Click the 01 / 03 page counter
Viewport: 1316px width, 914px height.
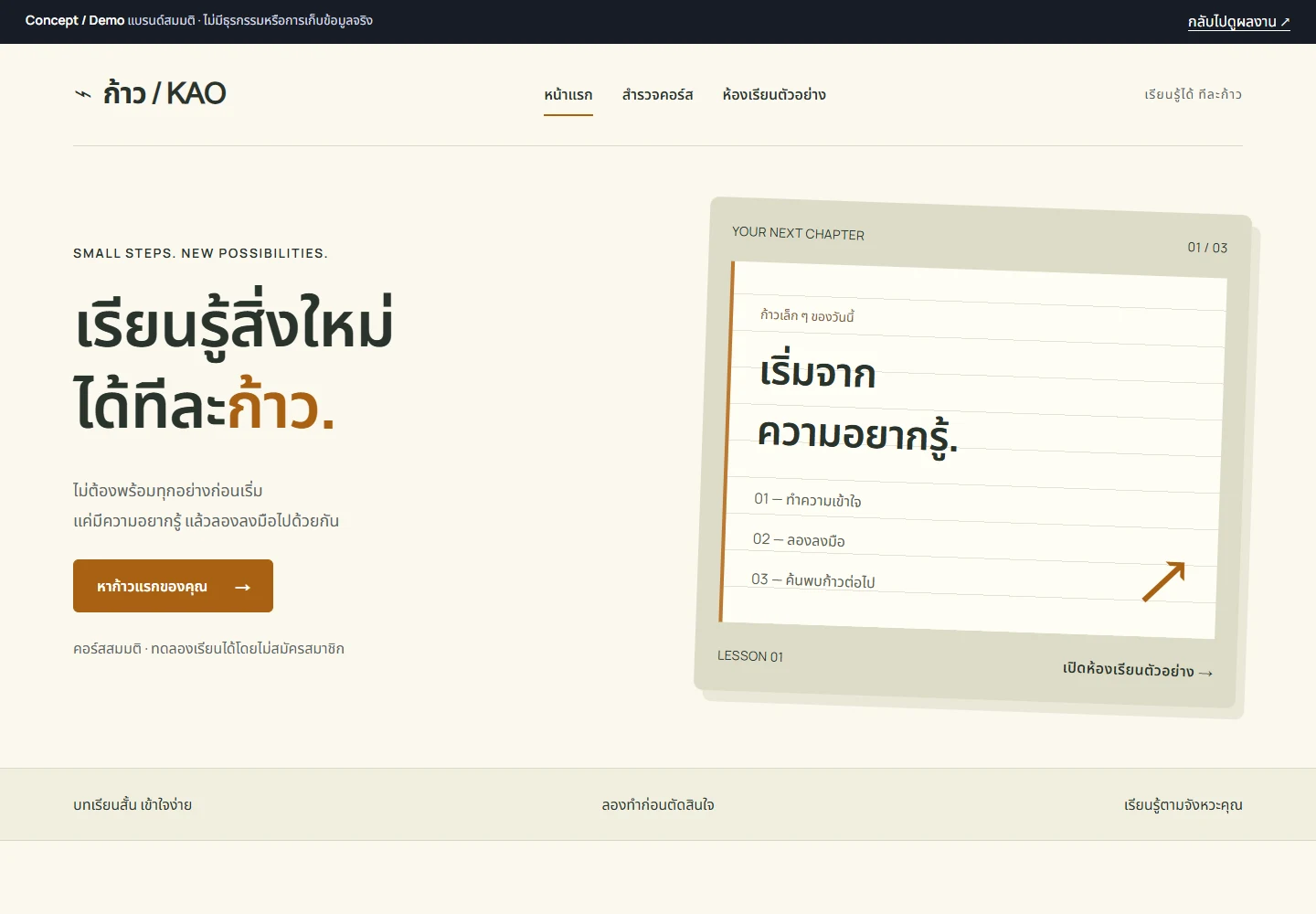pos(1207,247)
